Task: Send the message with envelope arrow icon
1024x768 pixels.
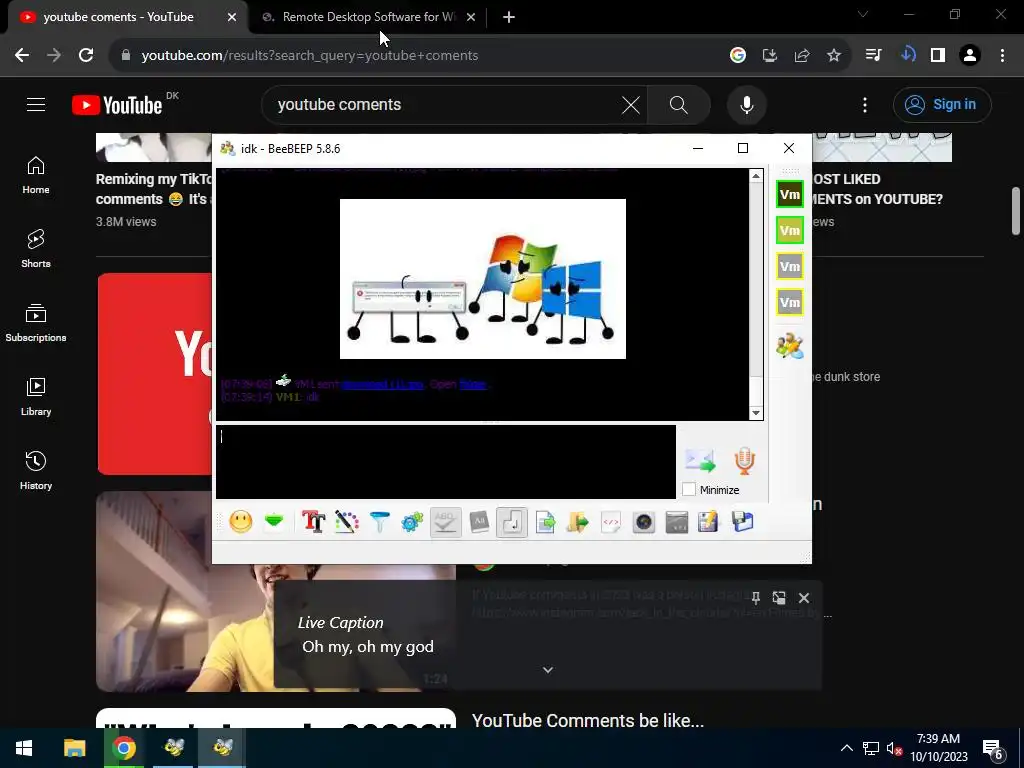Action: tap(700, 460)
